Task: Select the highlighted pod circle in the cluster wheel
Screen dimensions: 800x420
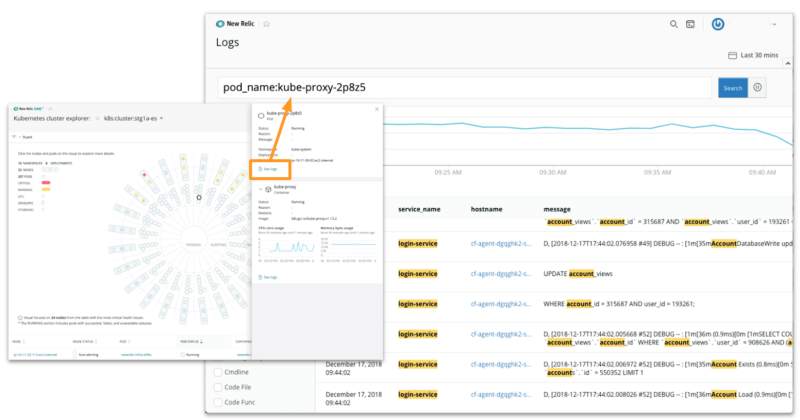Action: (x=199, y=197)
